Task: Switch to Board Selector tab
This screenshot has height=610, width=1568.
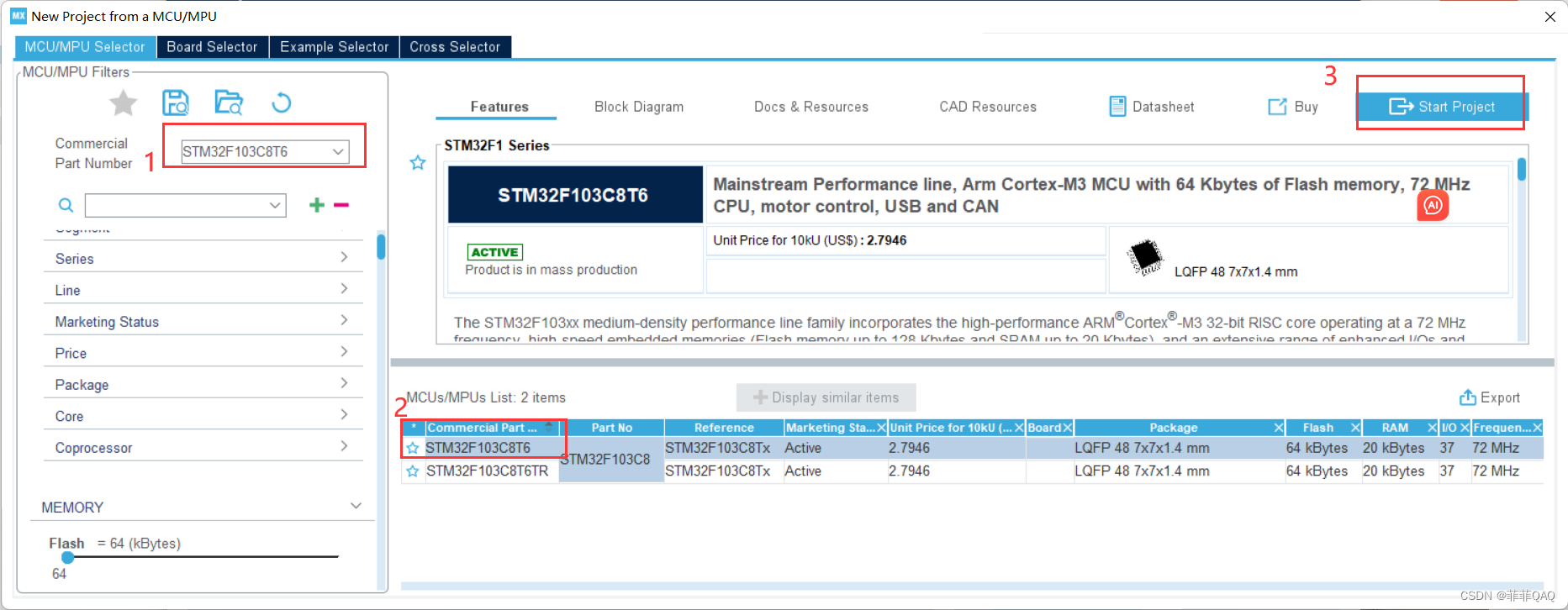Action: [212, 47]
